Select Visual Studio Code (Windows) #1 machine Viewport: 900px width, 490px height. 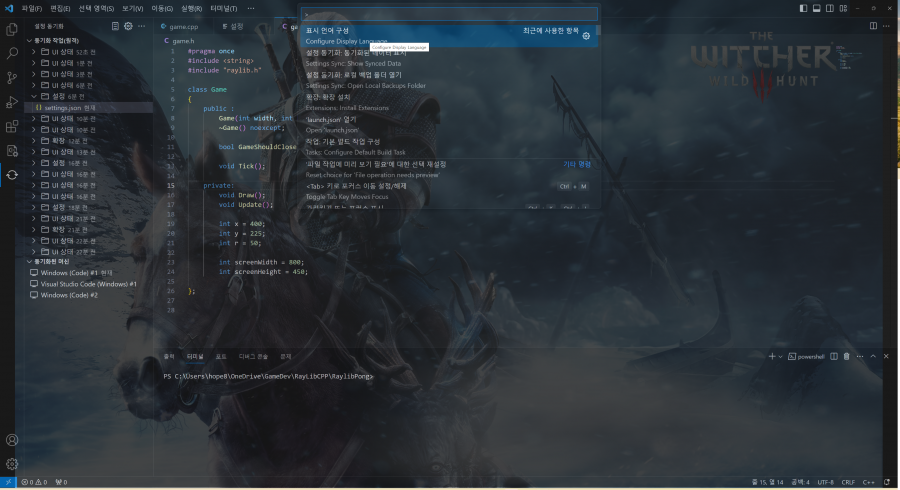(88, 284)
